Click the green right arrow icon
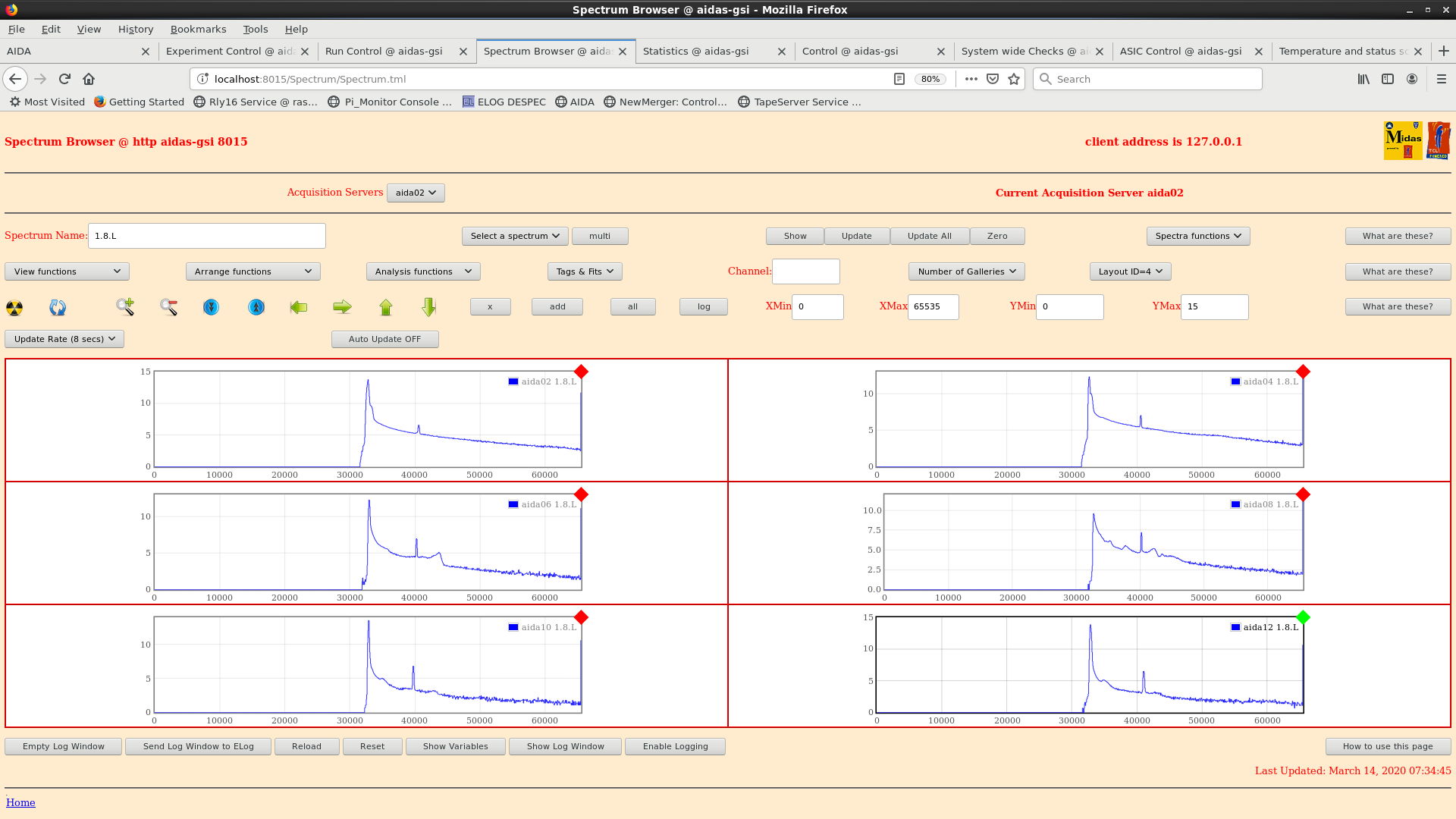Image resolution: width=1456 pixels, height=819 pixels. click(x=342, y=307)
